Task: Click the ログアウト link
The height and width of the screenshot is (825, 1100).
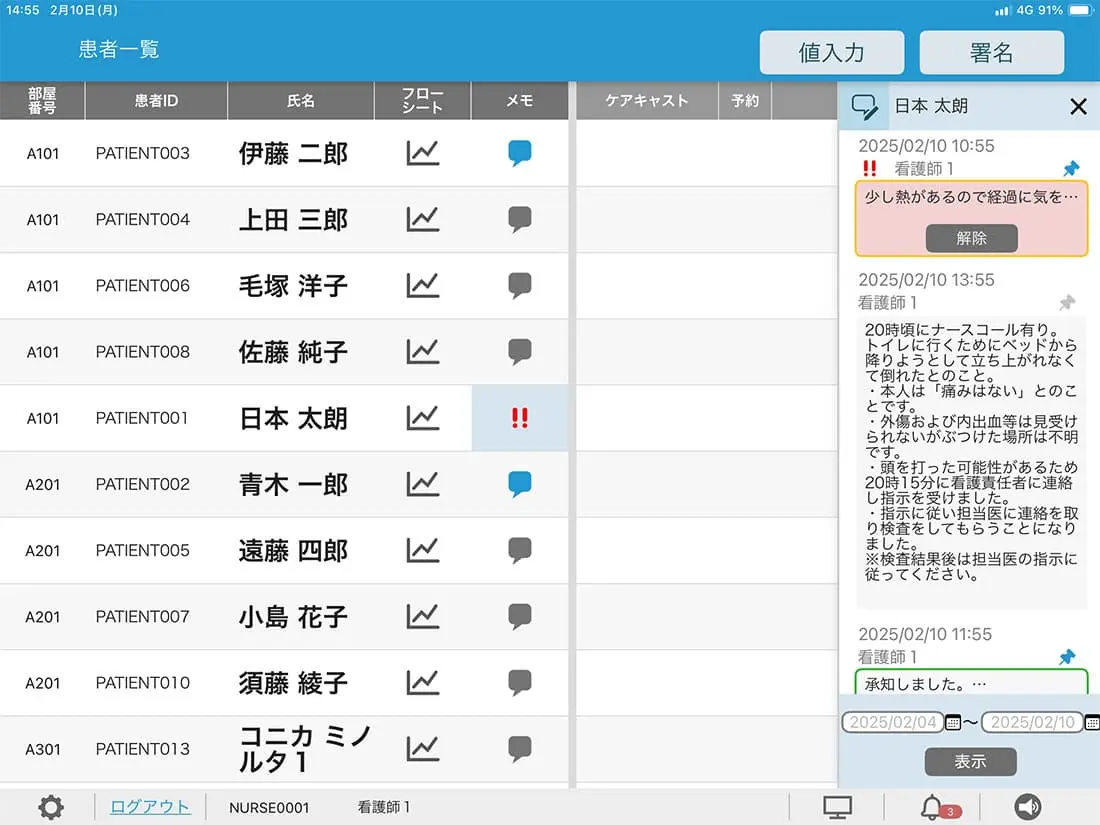Action: (x=150, y=807)
